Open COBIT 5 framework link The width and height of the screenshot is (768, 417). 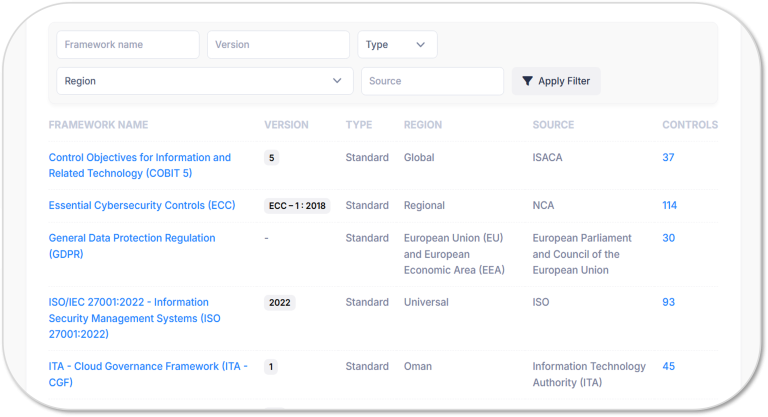(140, 165)
